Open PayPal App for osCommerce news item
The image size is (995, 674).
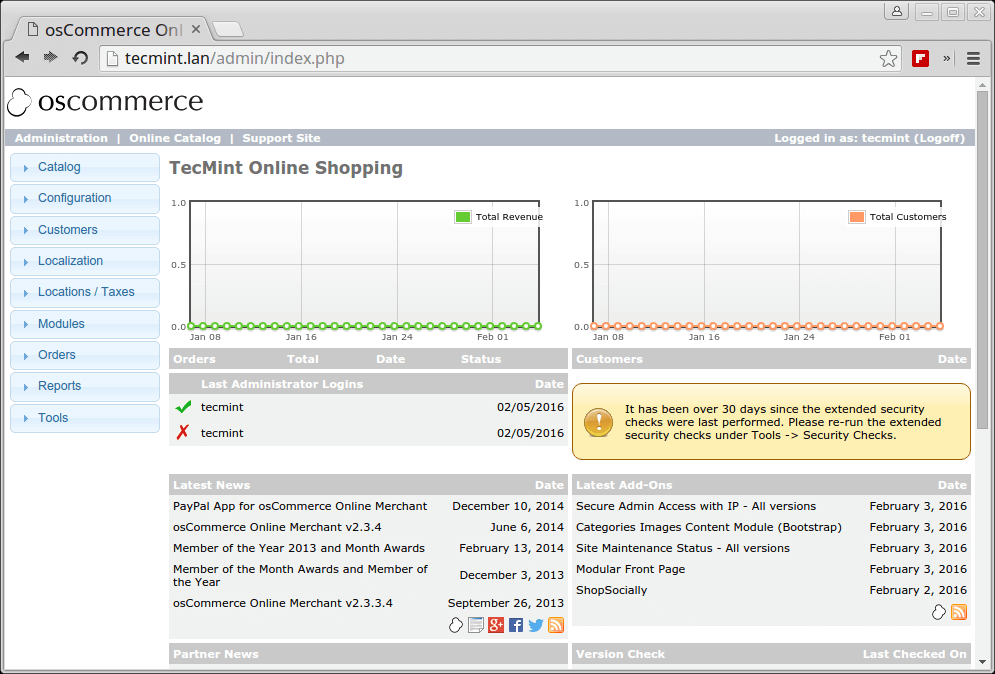(300, 506)
